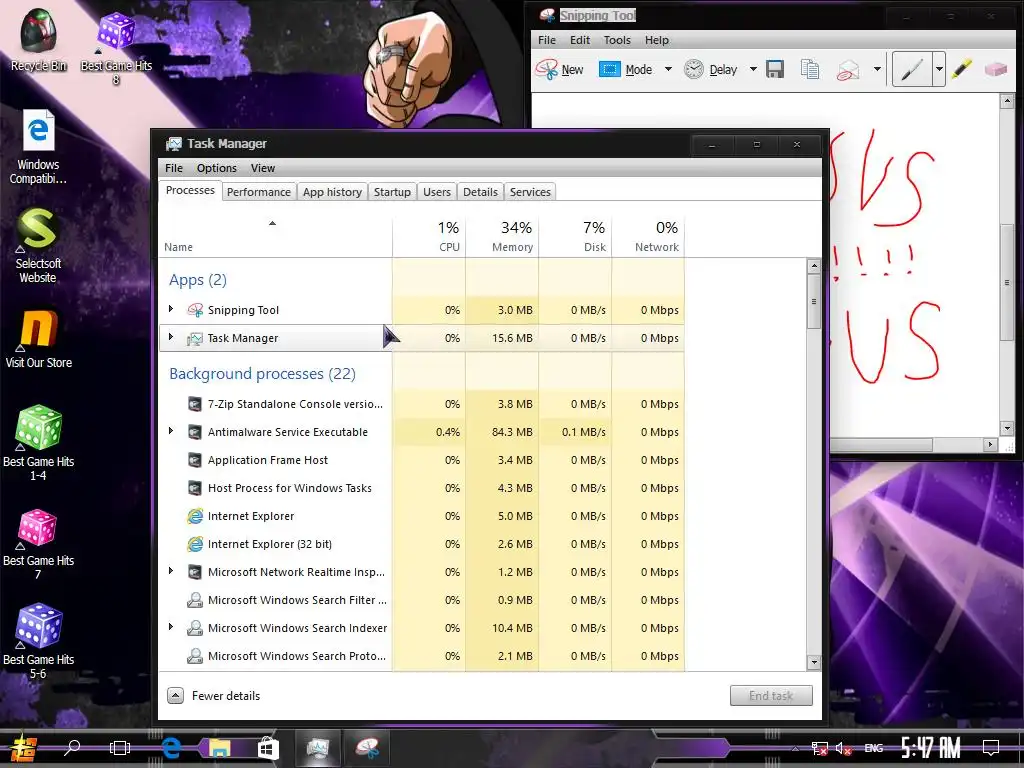Open the Task Manager File menu
The image size is (1024, 768).
pyautogui.click(x=174, y=168)
